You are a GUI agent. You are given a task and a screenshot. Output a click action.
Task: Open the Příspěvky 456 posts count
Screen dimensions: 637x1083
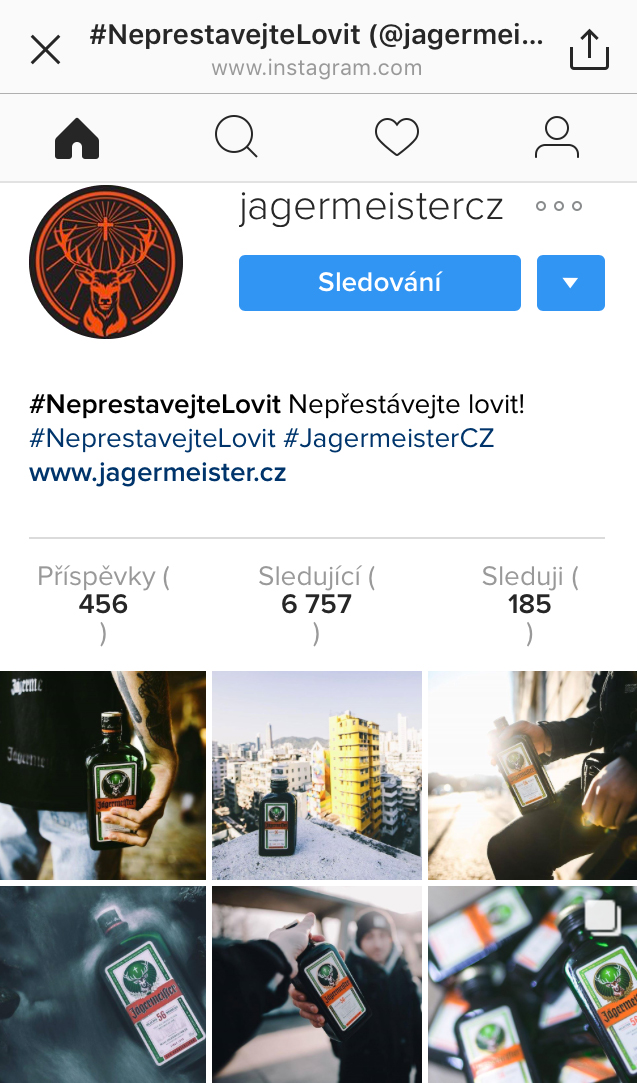[x=103, y=604]
